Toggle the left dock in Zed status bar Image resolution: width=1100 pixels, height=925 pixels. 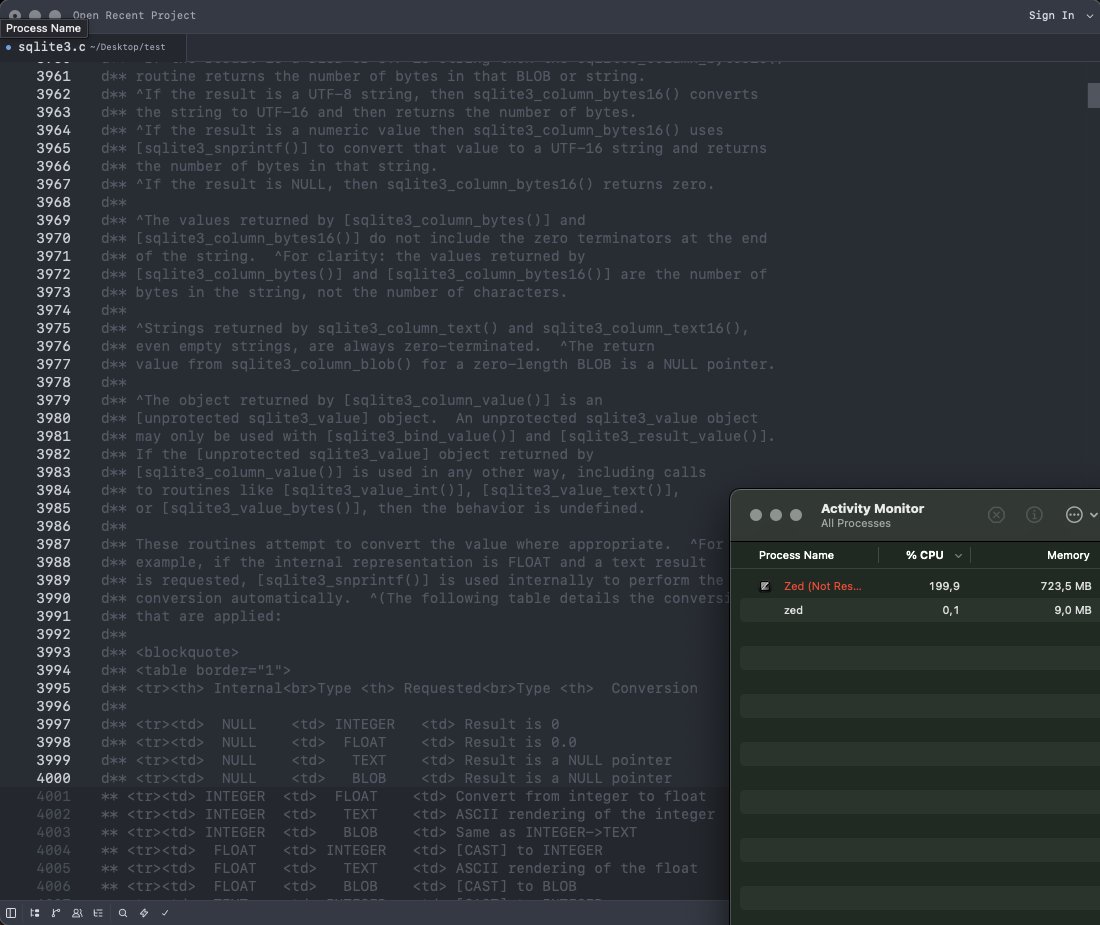point(11,912)
